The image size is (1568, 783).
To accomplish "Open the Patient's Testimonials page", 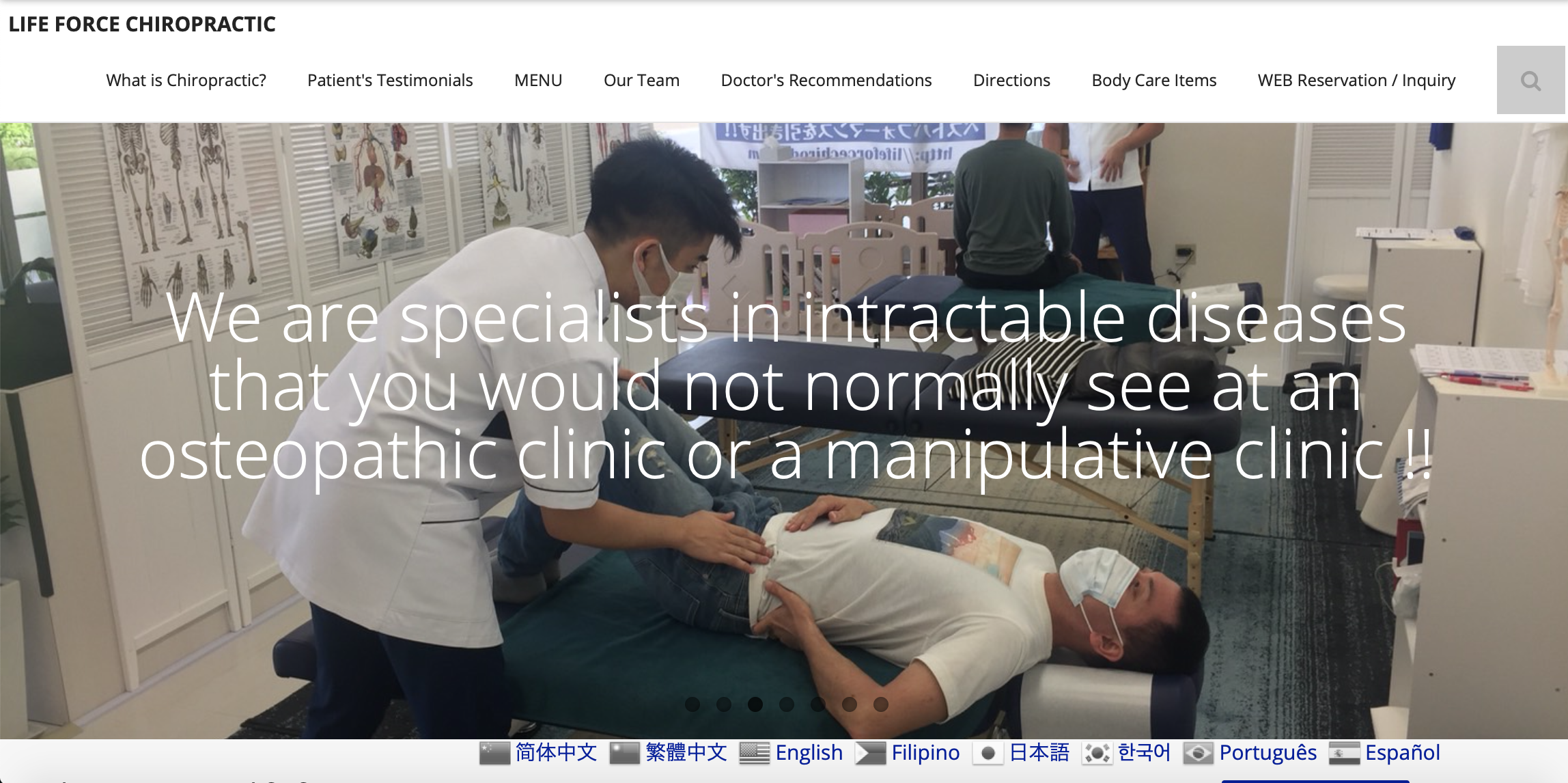I will tap(390, 80).
